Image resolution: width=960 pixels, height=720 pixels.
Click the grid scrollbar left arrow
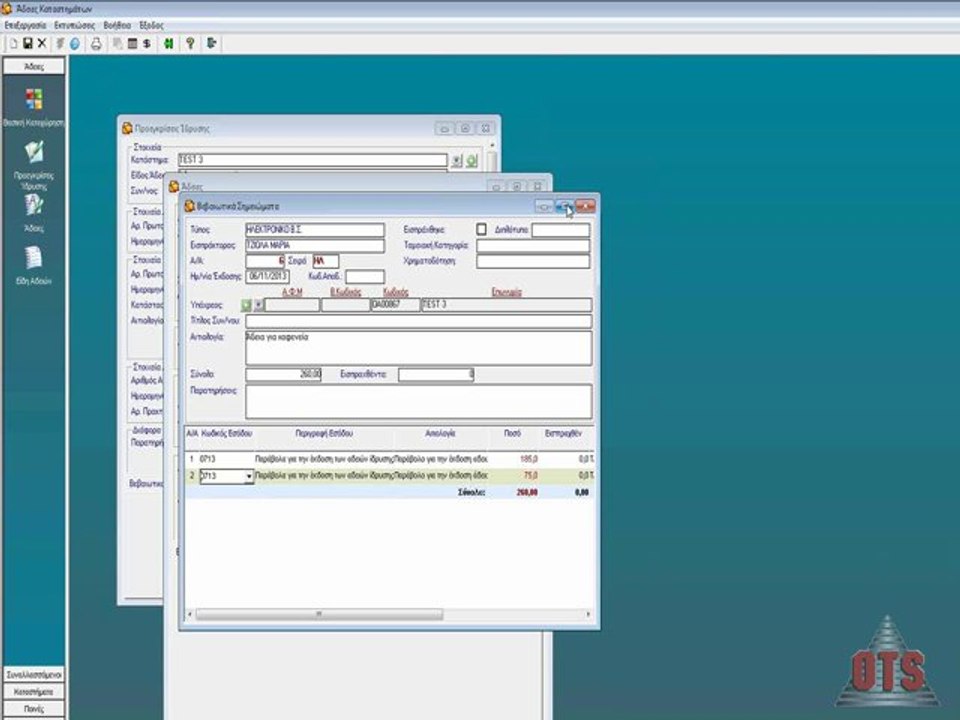190,614
